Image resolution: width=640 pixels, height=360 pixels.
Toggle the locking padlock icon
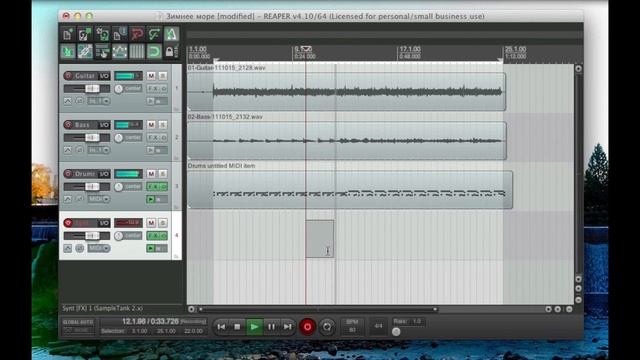click(169, 52)
